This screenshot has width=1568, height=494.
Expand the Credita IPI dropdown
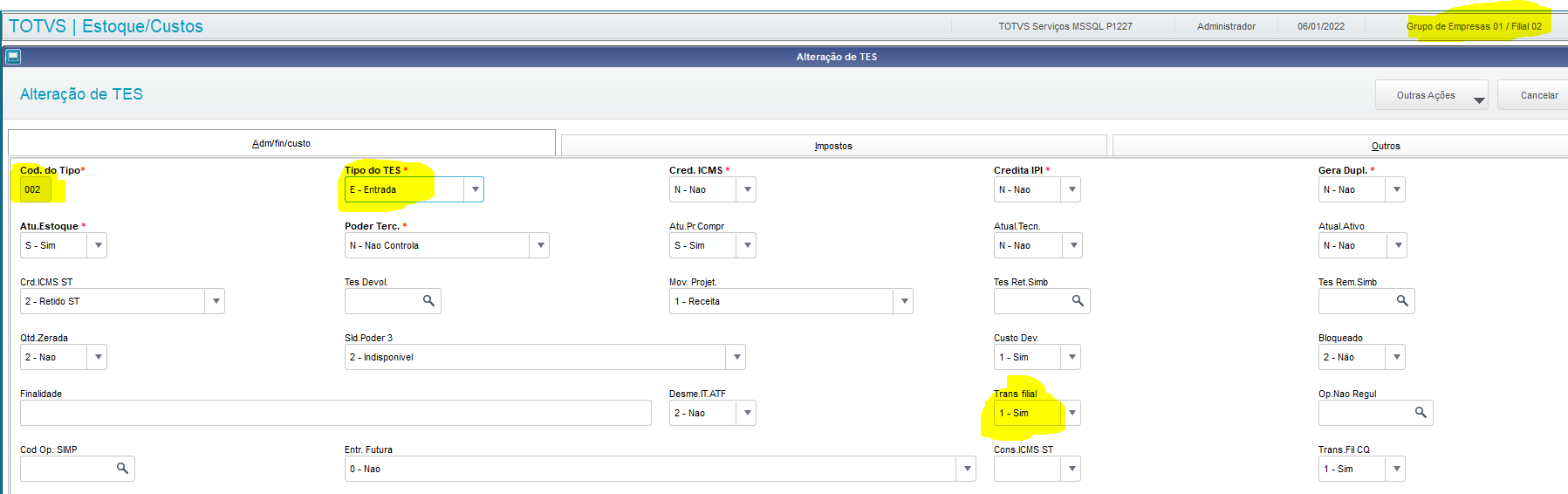1071,189
